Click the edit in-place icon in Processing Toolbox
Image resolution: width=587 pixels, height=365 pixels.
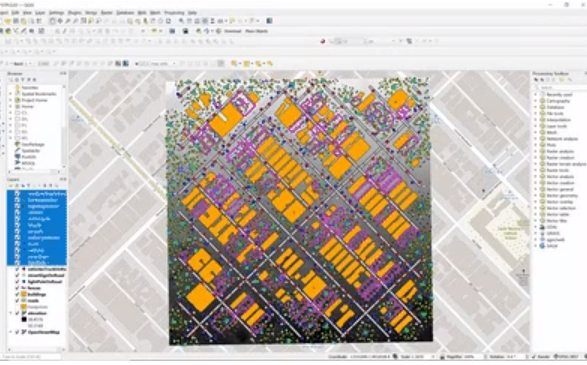click(x=561, y=80)
